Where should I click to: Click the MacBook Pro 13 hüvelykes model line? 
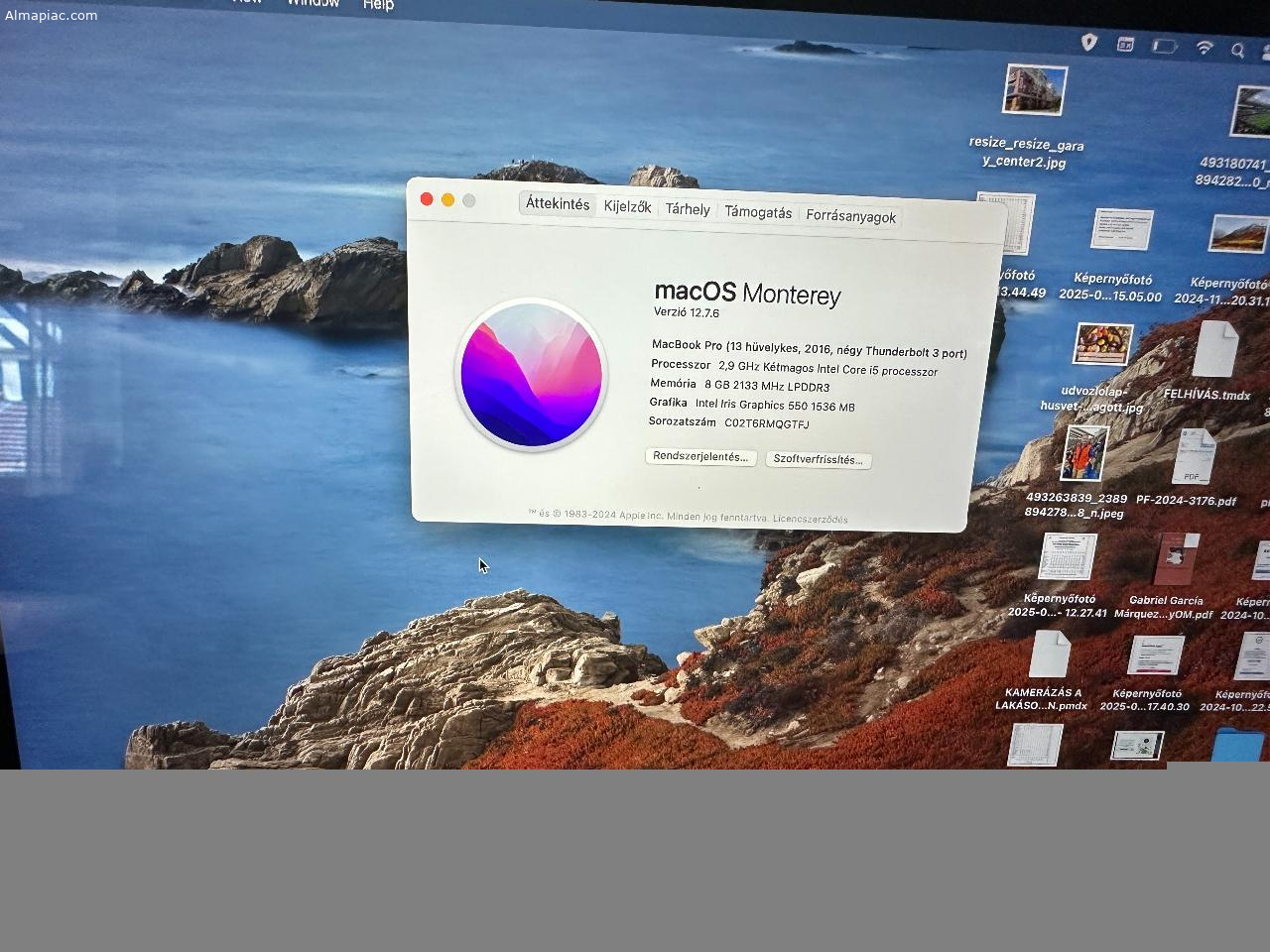point(810,348)
